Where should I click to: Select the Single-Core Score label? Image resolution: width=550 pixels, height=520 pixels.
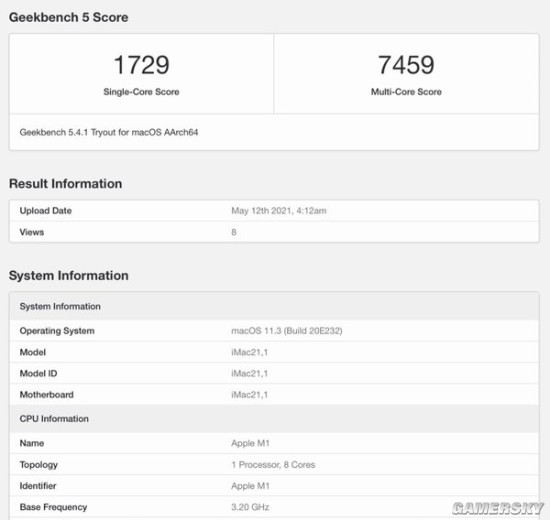pos(141,92)
